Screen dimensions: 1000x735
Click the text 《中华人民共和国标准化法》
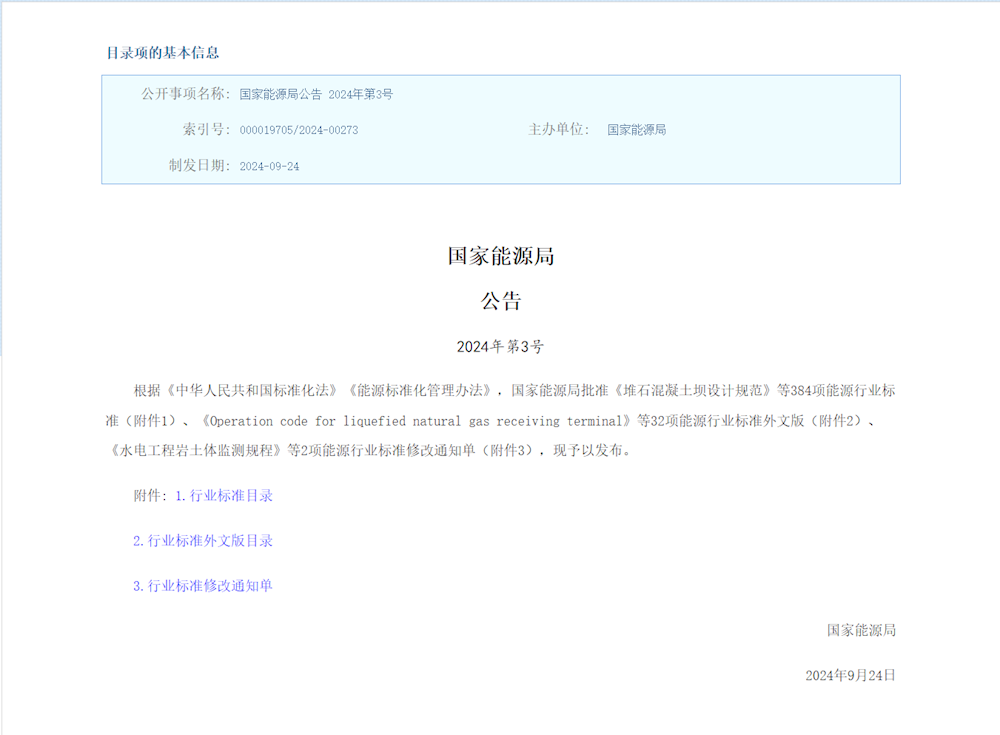point(252,390)
